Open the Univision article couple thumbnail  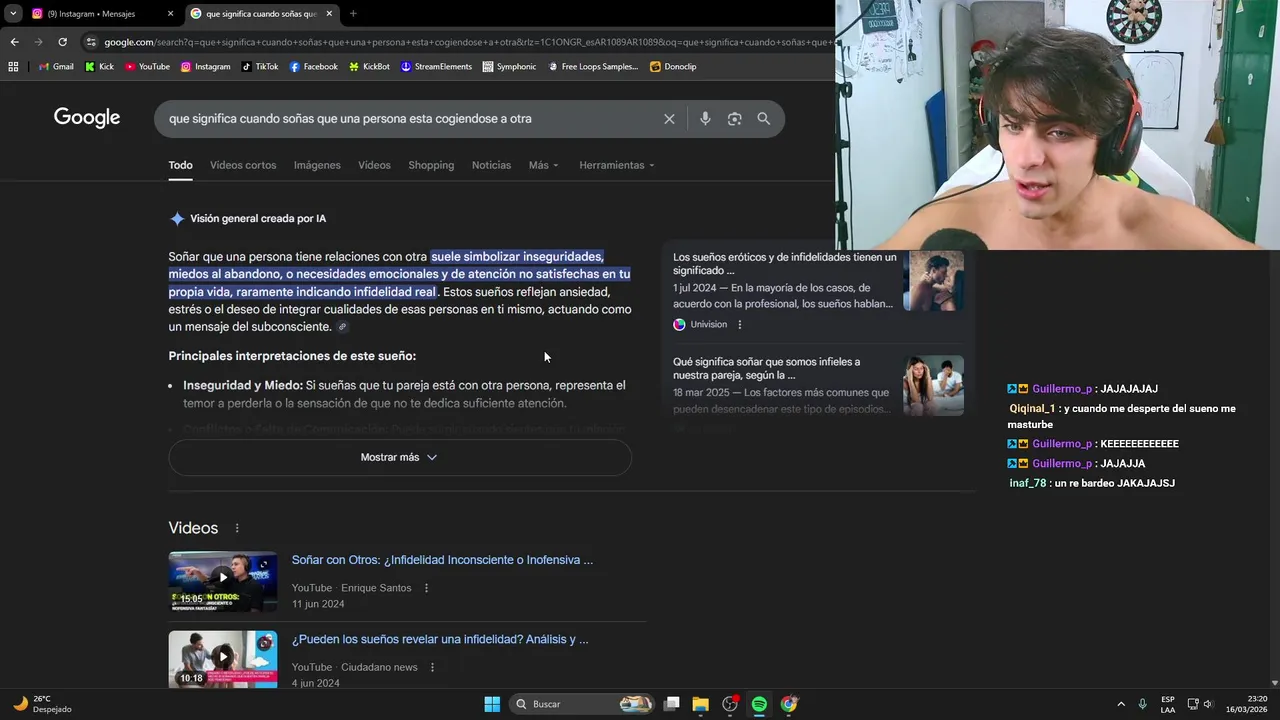[x=933, y=281]
